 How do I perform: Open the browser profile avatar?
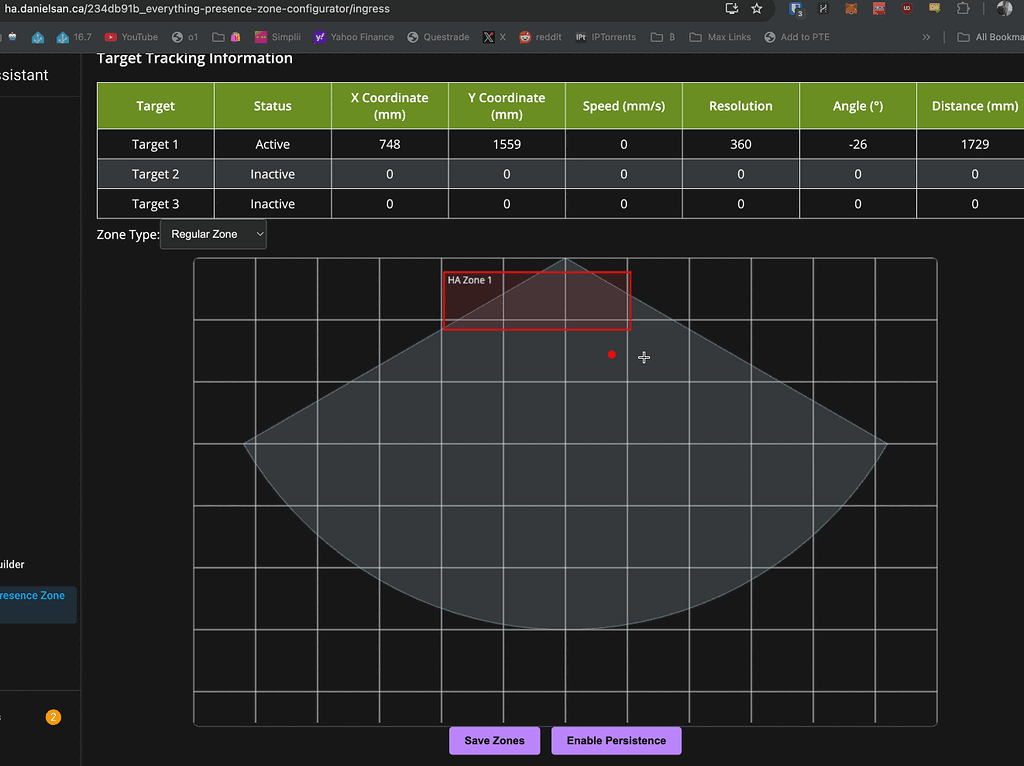pyautogui.click(x=1006, y=10)
